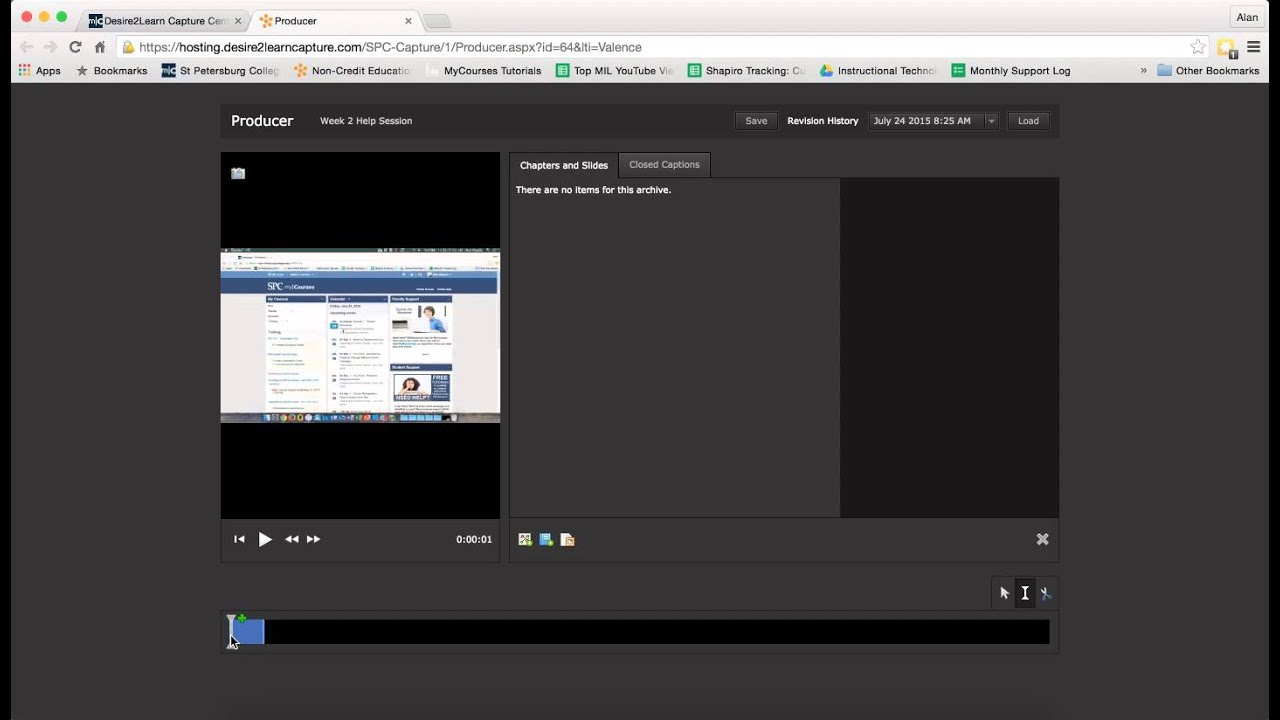Expand the bookmarks overflow chevron

[x=1143, y=71]
